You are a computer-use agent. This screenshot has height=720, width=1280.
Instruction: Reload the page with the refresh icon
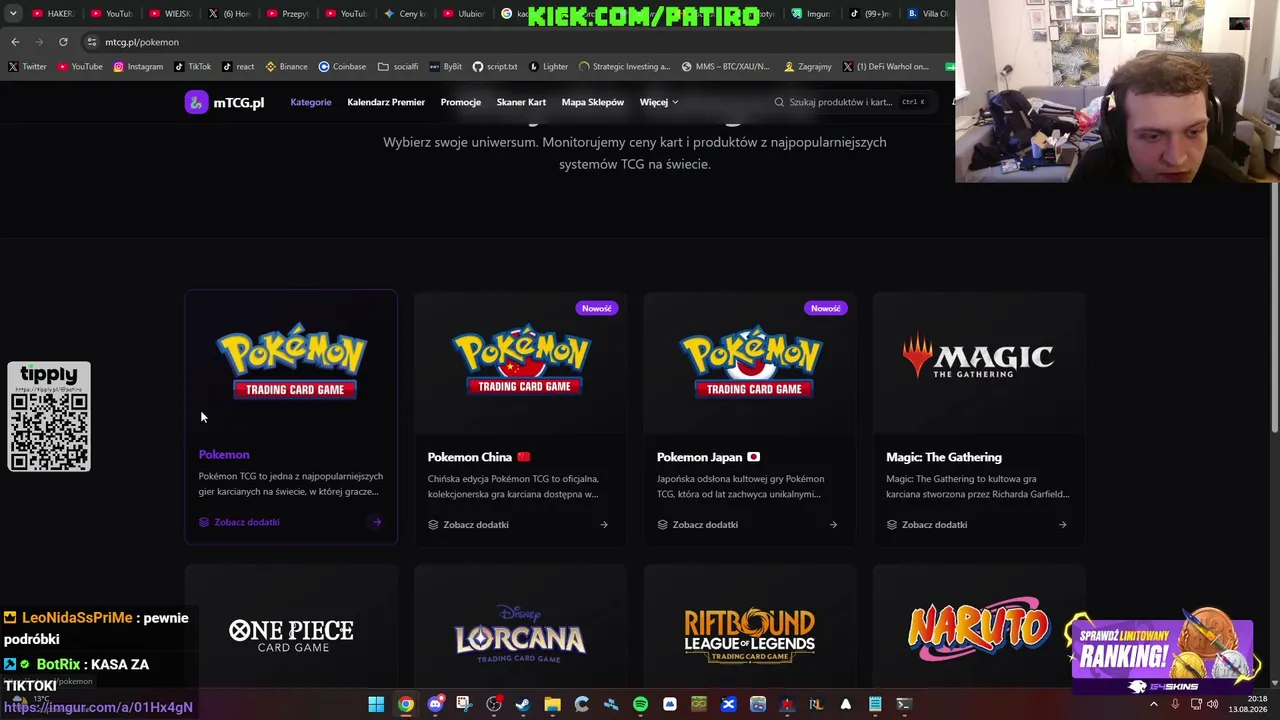tap(63, 42)
